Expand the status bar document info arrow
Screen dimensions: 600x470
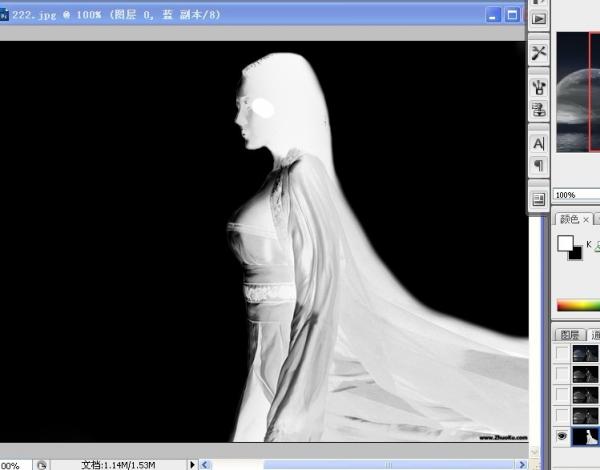(x=190, y=464)
